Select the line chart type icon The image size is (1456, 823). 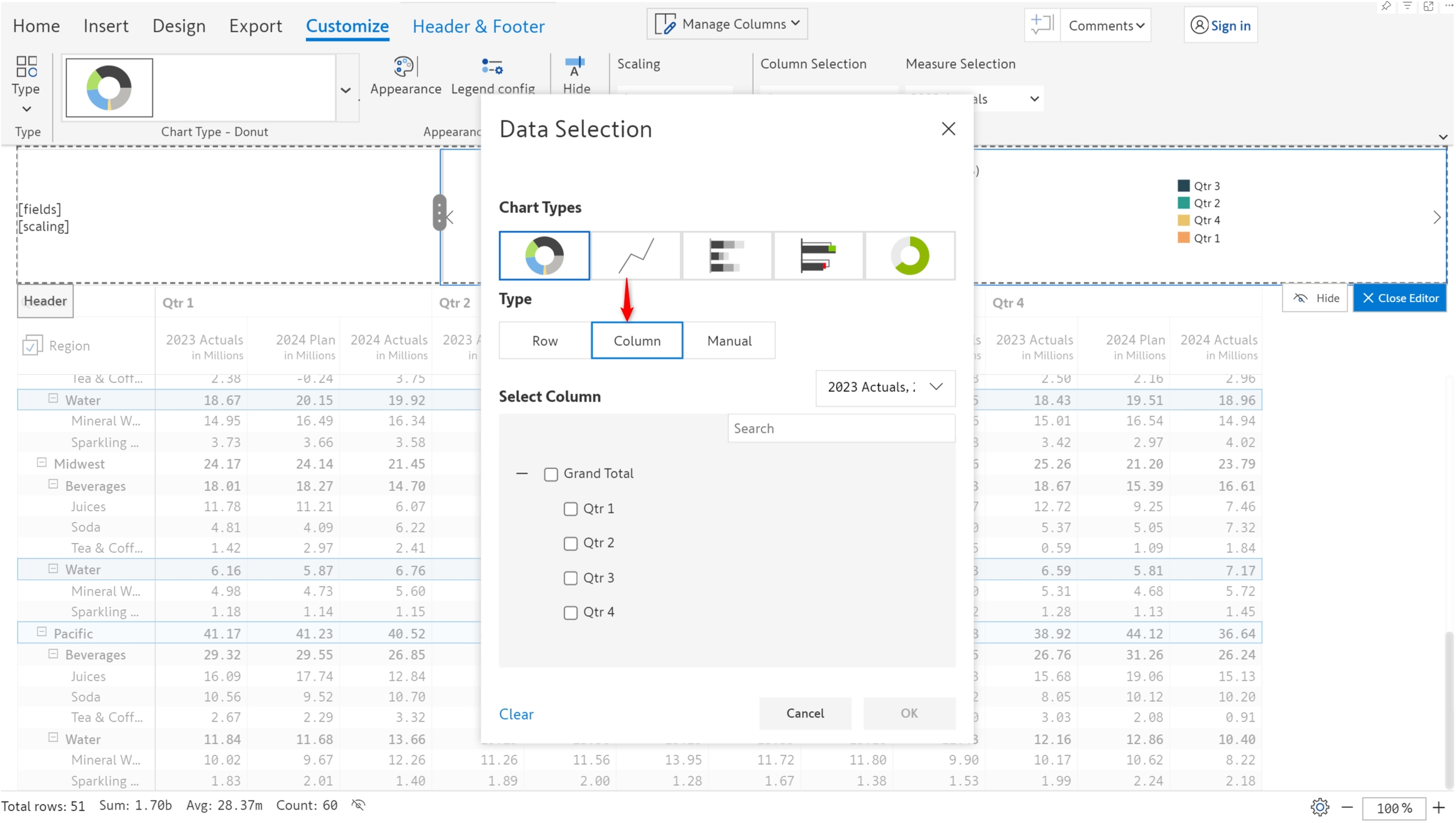pos(636,255)
